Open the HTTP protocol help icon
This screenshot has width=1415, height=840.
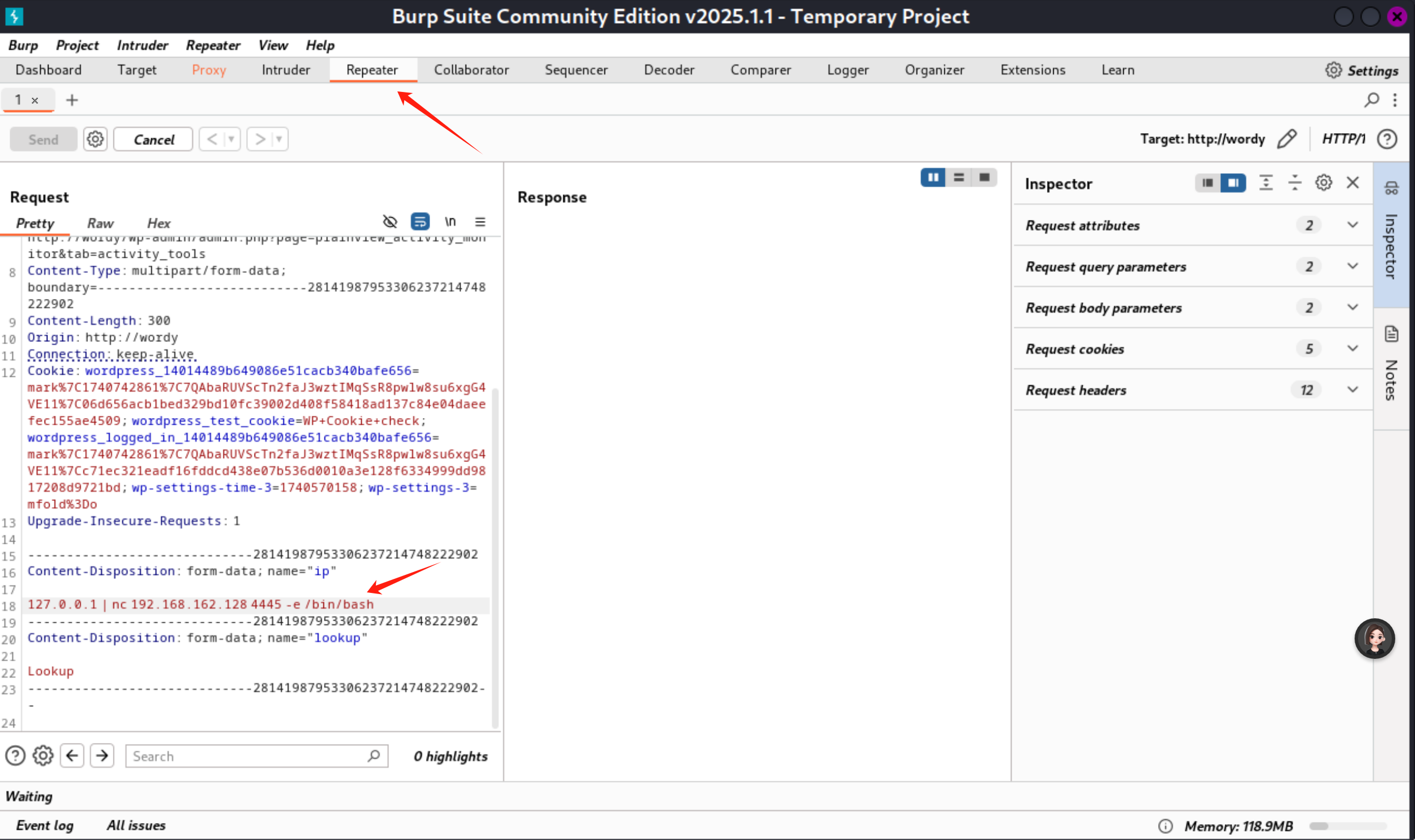(1387, 139)
